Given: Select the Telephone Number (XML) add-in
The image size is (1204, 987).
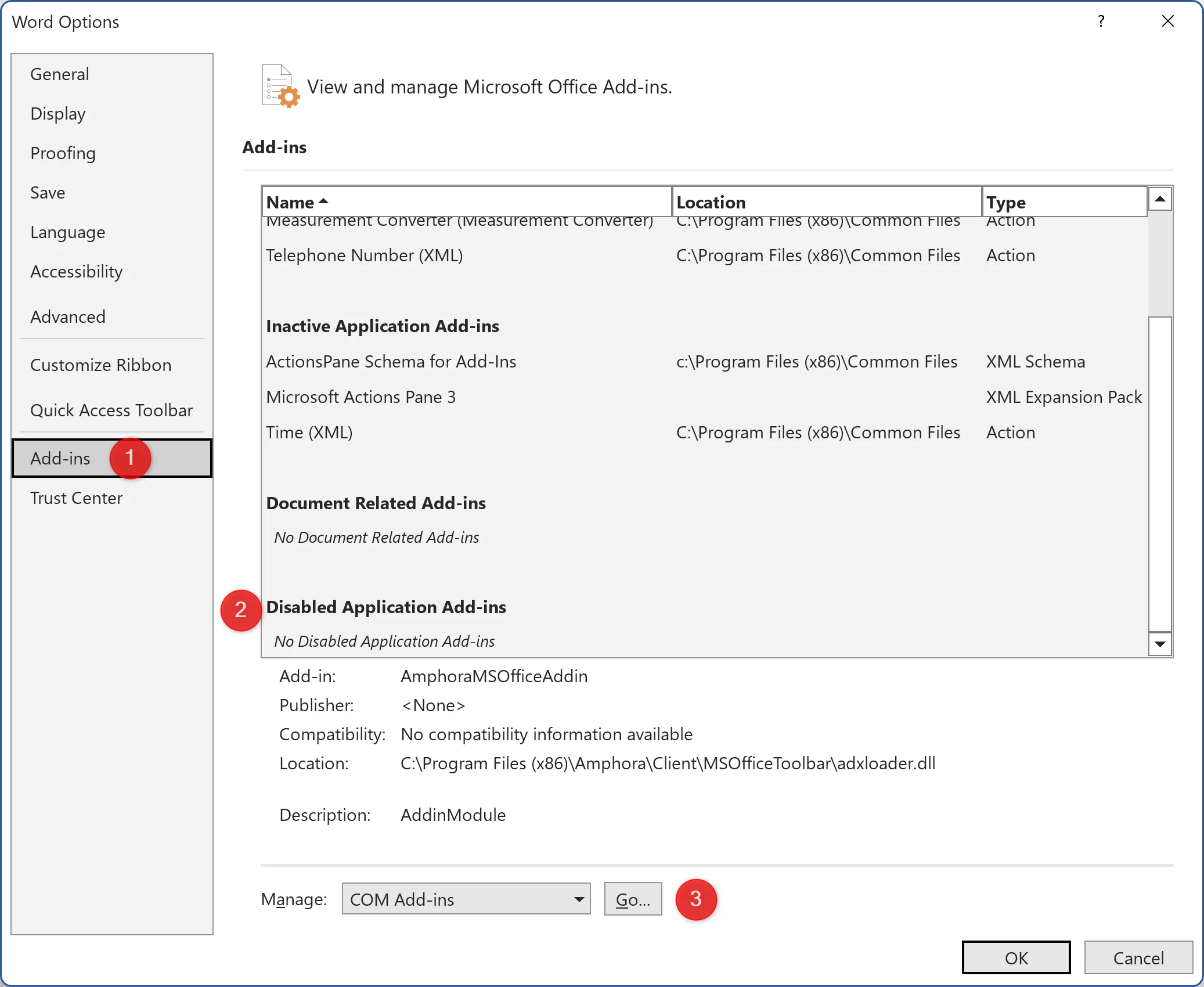Looking at the screenshot, I should (704, 255).
